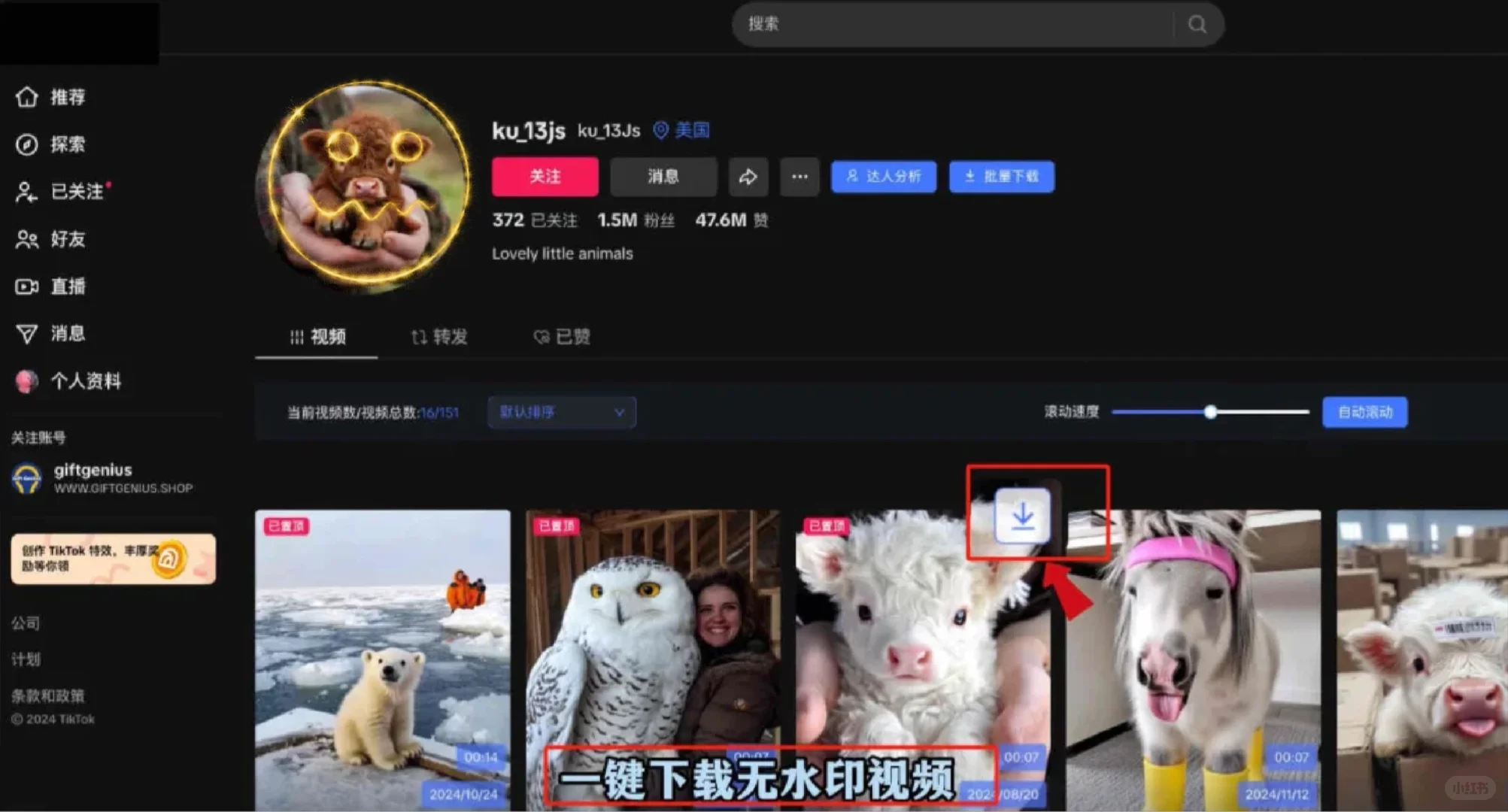Click the share arrow icon on the profile
The width and height of the screenshot is (1508, 812).
click(x=748, y=177)
